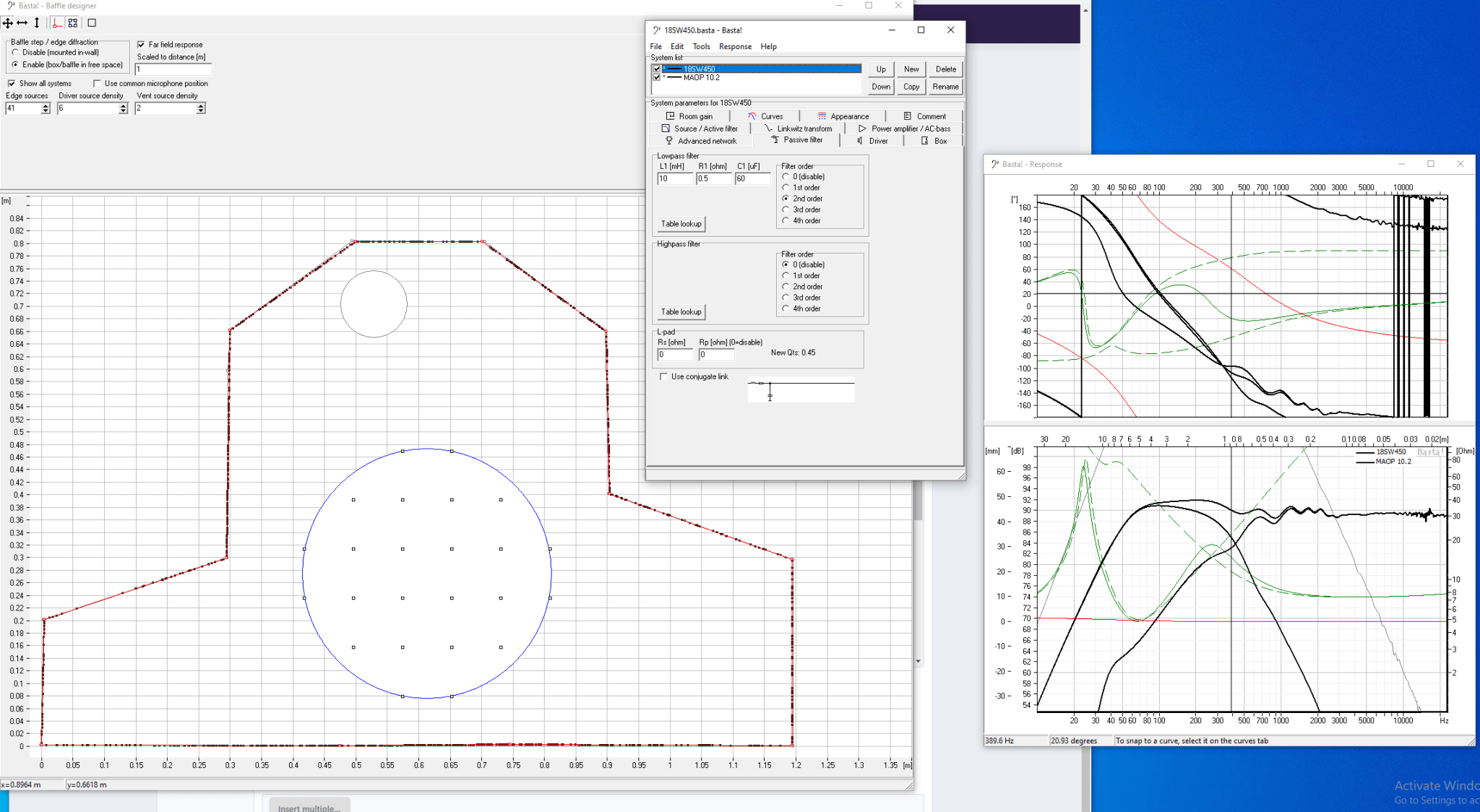Open the Appearance tab

coord(843,116)
